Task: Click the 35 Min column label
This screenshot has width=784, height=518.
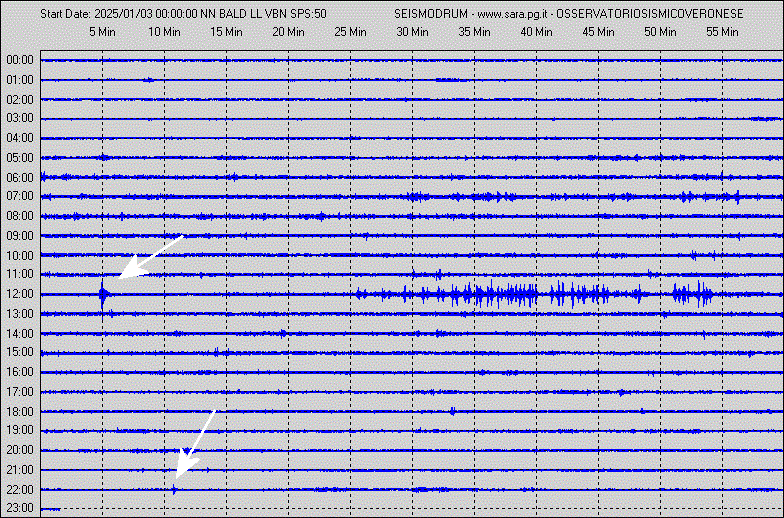Action: [474, 32]
